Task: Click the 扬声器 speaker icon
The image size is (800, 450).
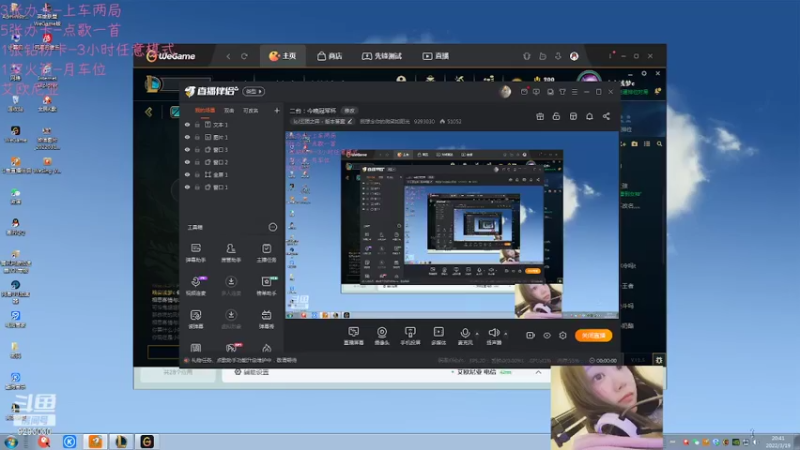Action: (493, 334)
